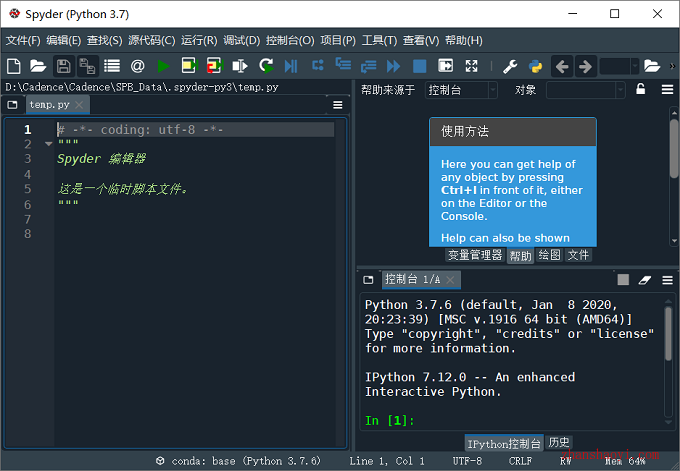The width and height of the screenshot is (680, 471).
Task: Click the @ symbol finder icon
Action: pos(137,66)
